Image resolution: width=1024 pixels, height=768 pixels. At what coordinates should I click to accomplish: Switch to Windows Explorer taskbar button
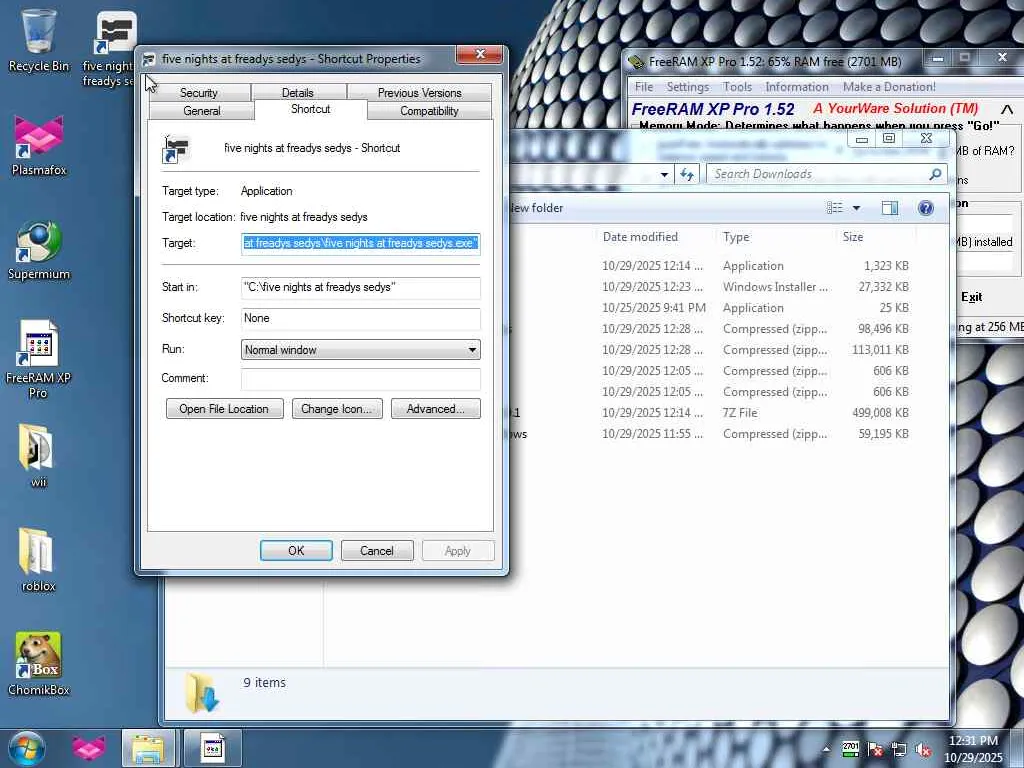[x=148, y=748]
